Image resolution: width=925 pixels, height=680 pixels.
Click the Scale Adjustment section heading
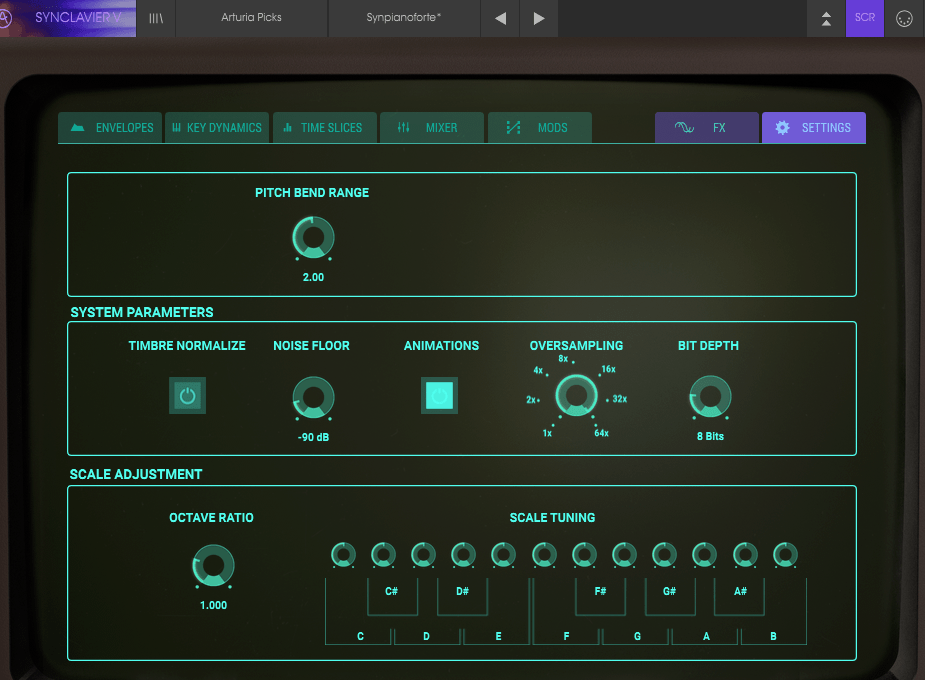pos(136,475)
